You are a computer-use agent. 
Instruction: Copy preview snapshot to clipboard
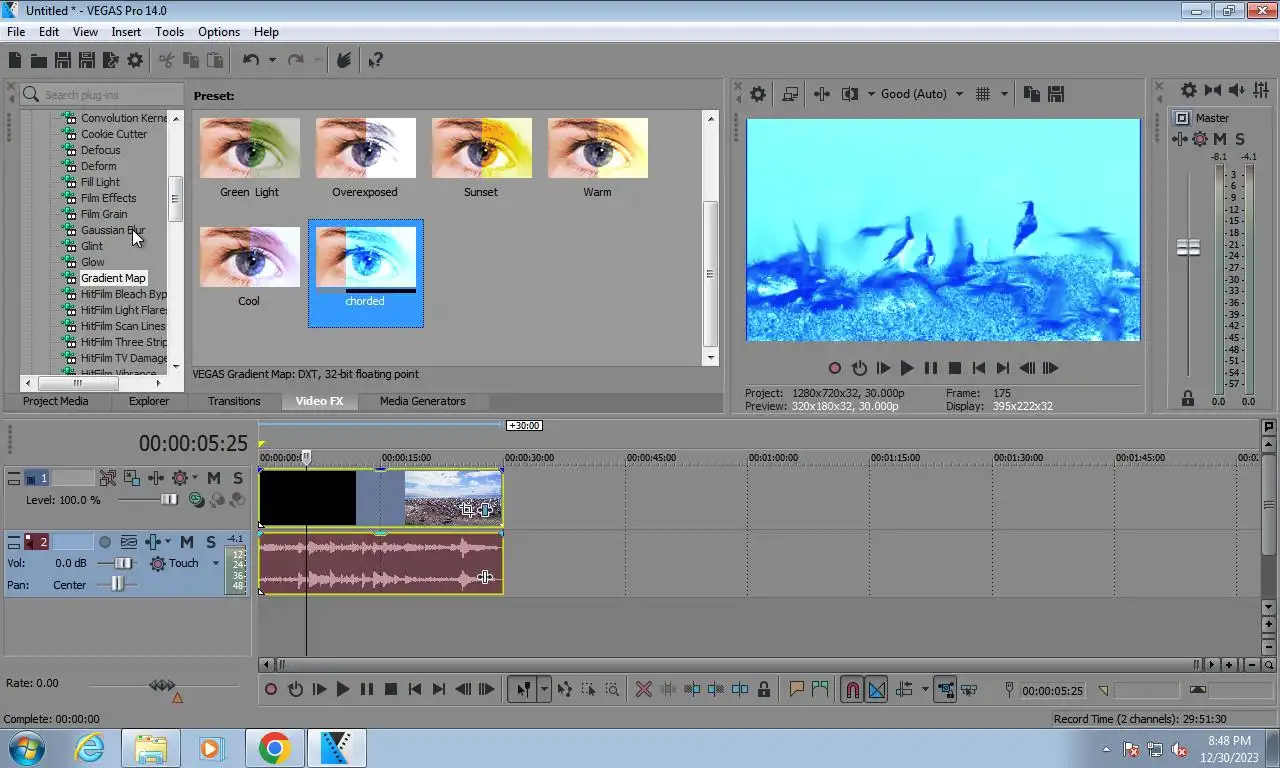pyautogui.click(x=1032, y=94)
